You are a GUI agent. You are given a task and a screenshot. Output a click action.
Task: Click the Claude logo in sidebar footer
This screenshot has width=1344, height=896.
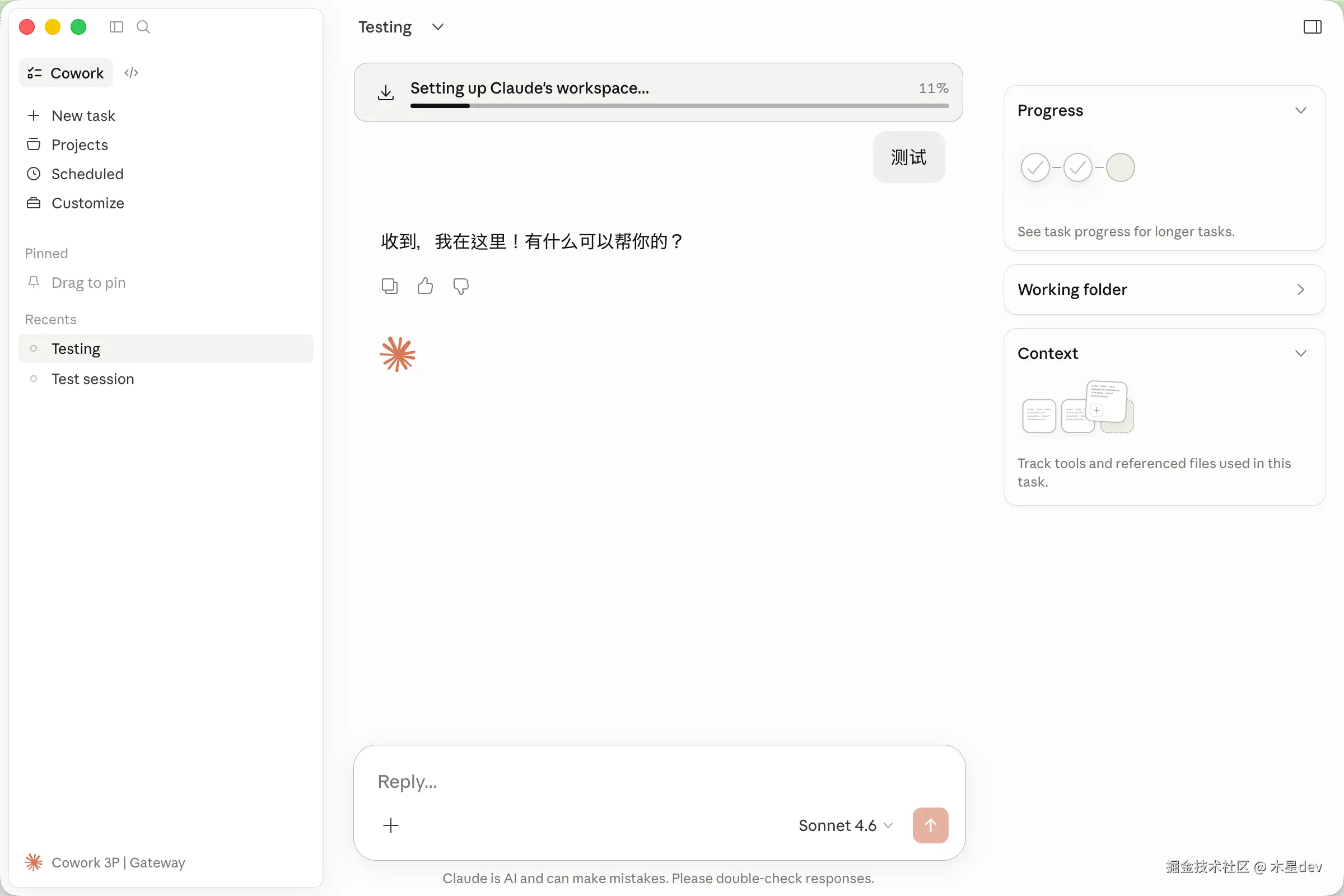coord(34,862)
